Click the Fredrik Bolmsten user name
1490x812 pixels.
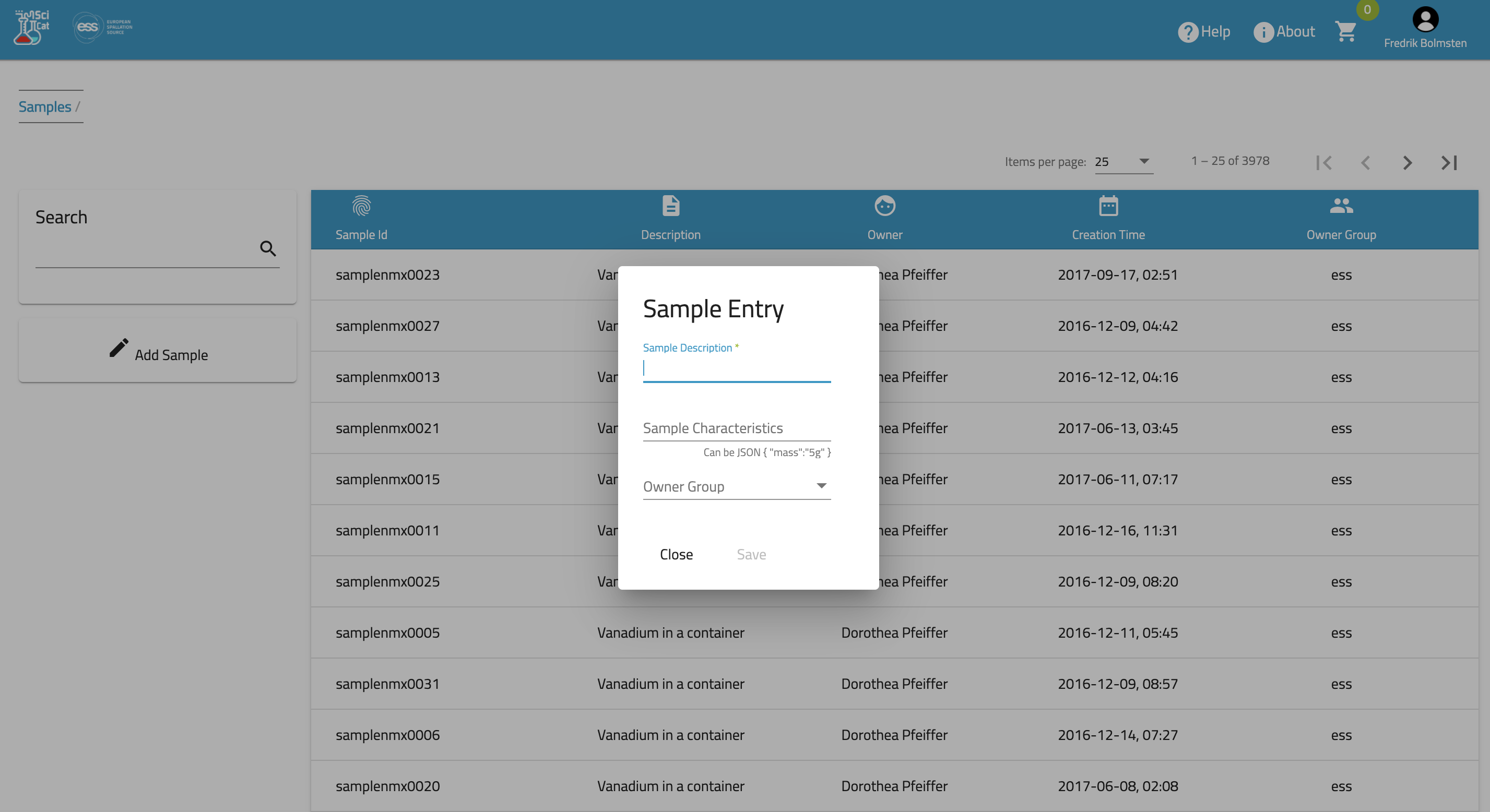(x=1425, y=43)
